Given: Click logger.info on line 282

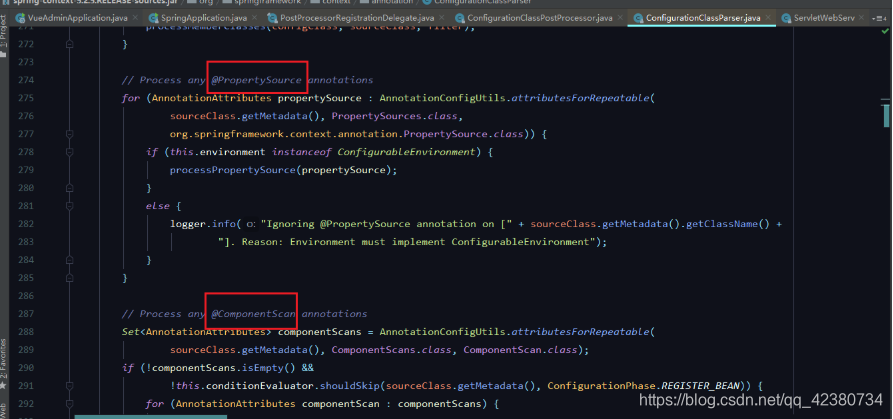Looking at the screenshot, I should click(x=203, y=224).
